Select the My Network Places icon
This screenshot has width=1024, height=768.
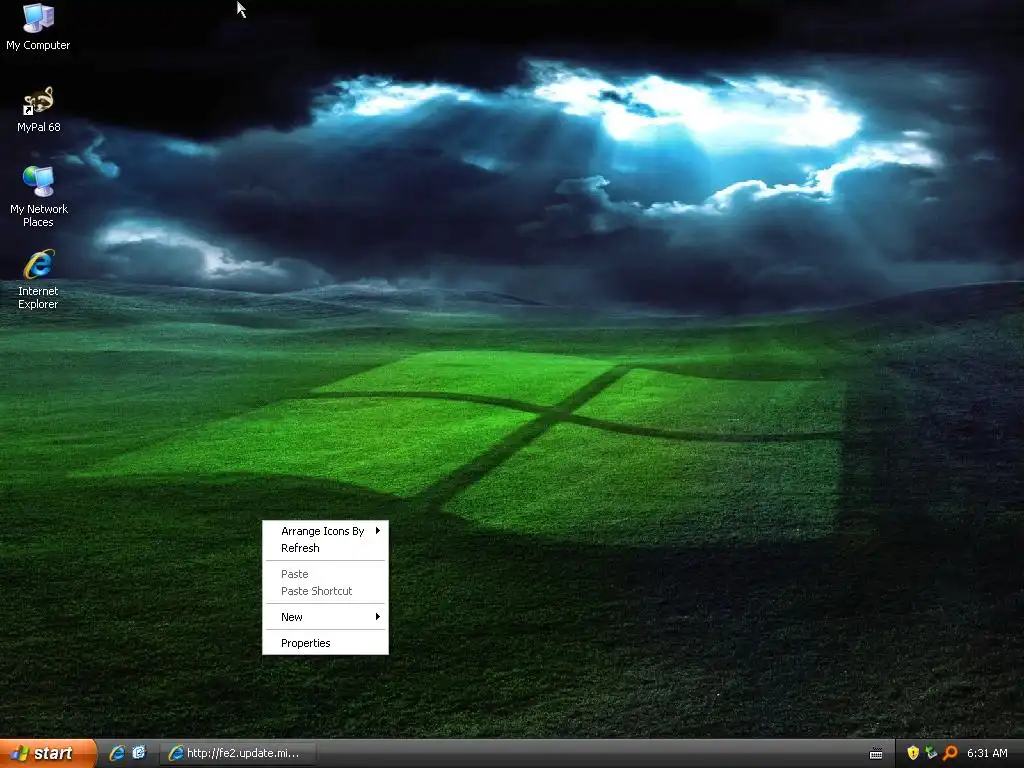(x=38, y=196)
